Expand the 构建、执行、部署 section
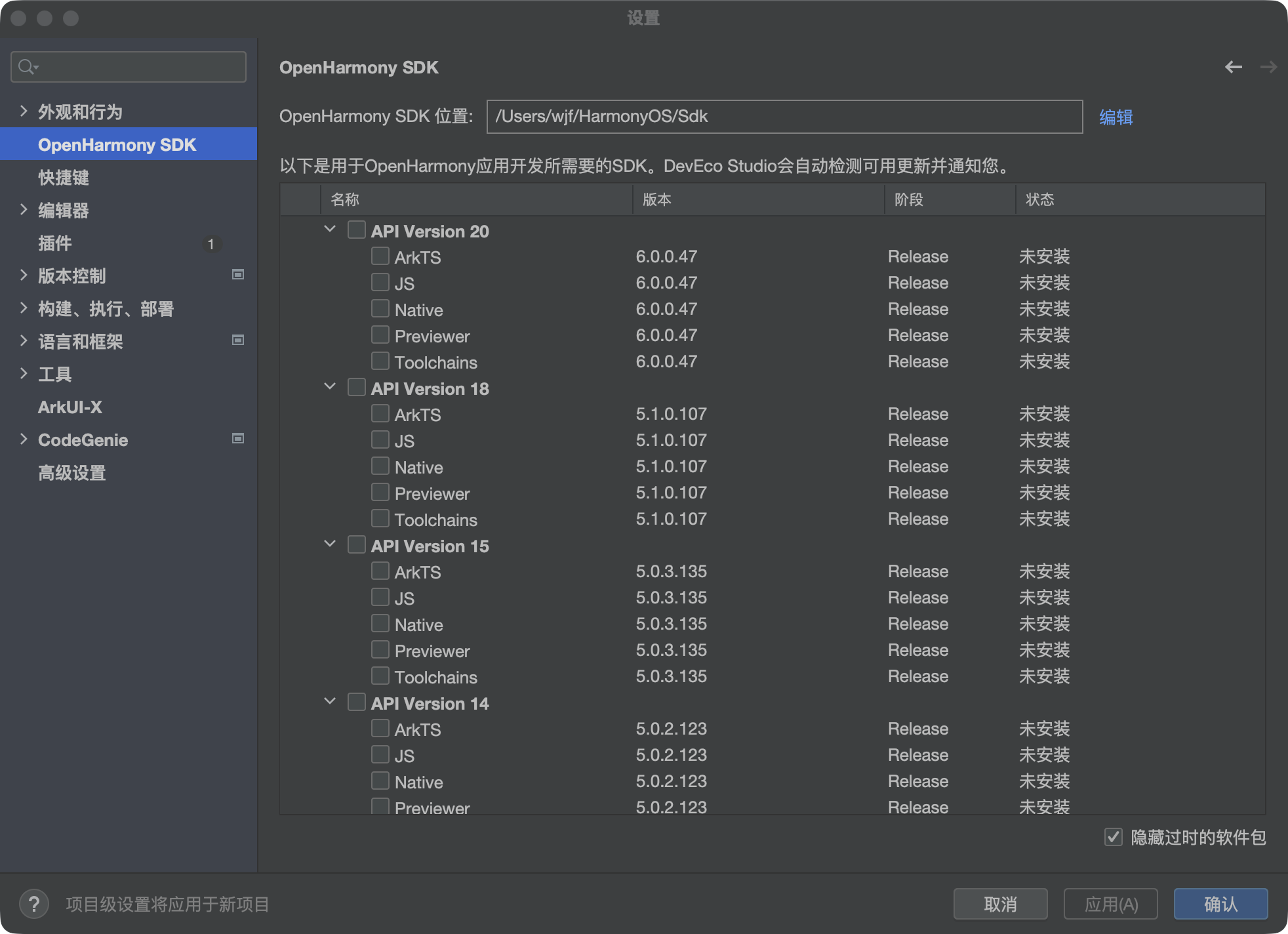Screen dimensions: 1288x934 [x=24, y=308]
